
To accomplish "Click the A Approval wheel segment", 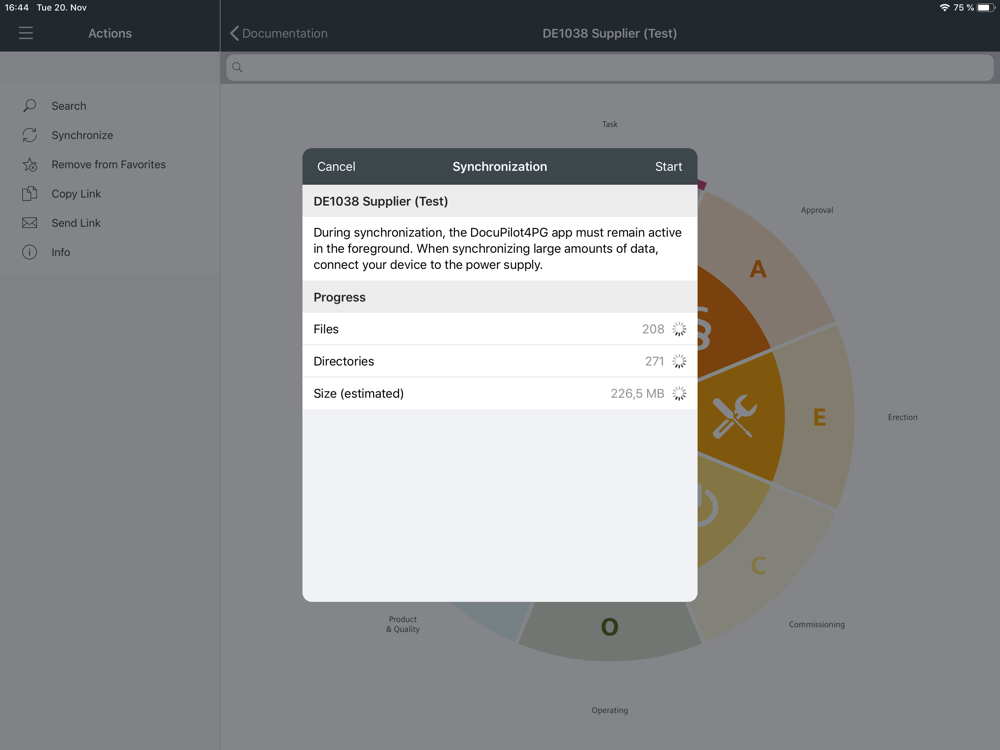I will [x=758, y=268].
